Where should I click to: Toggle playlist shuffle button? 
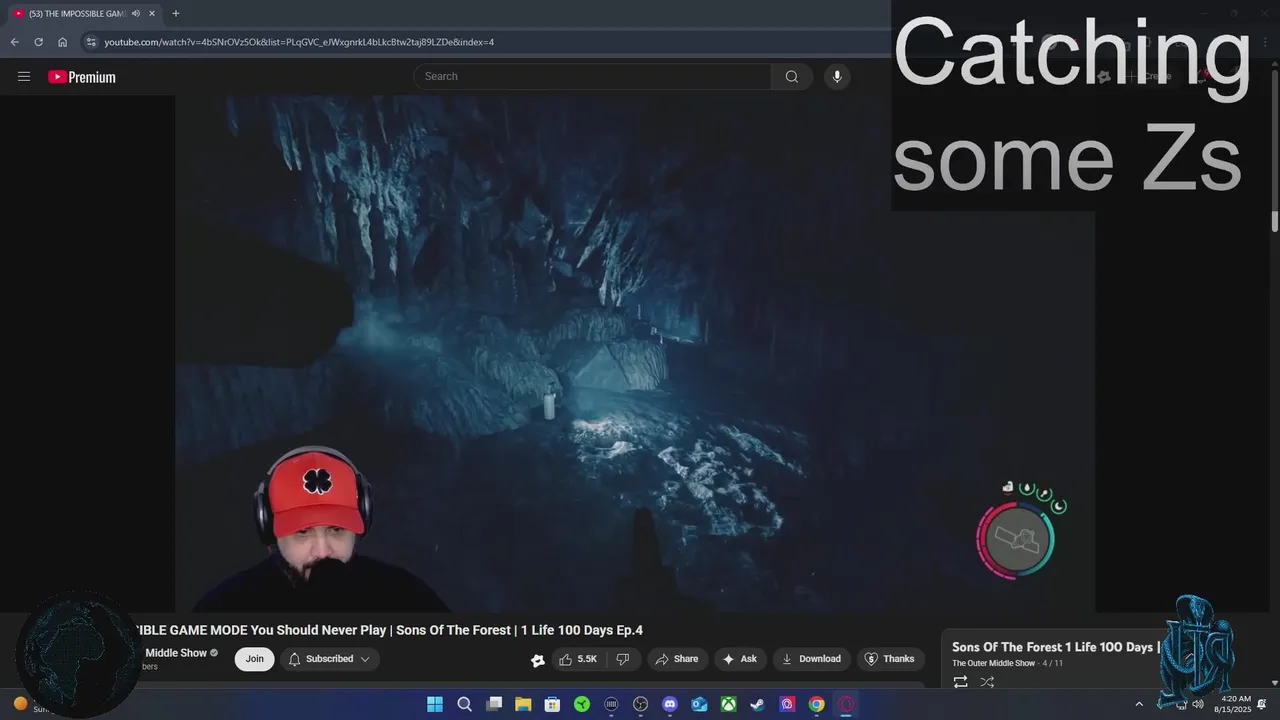click(987, 682)
